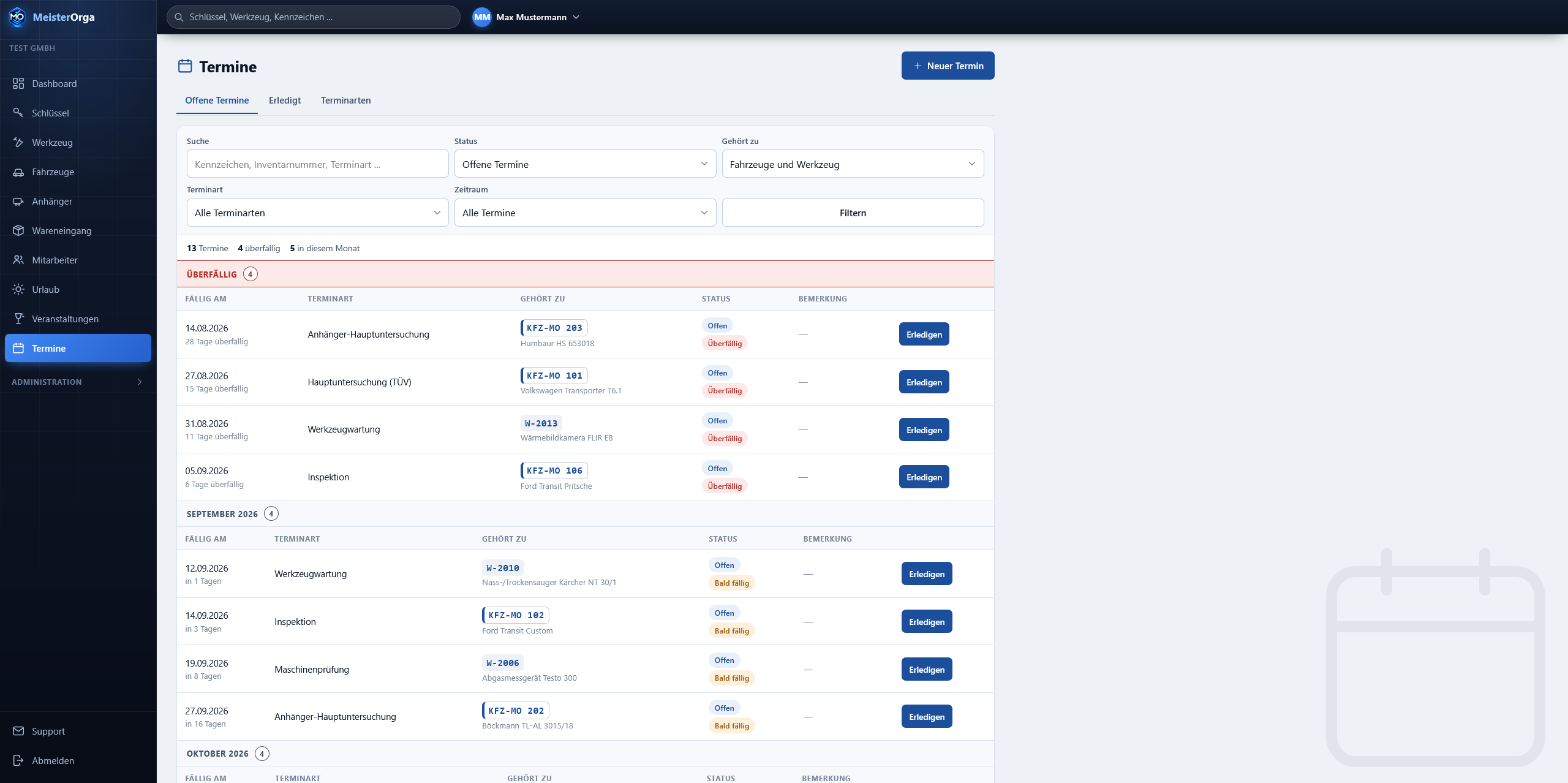Screen dimensions: 1568x783
Task: Switch to the Erledigt tab
Action: [285, 100]
